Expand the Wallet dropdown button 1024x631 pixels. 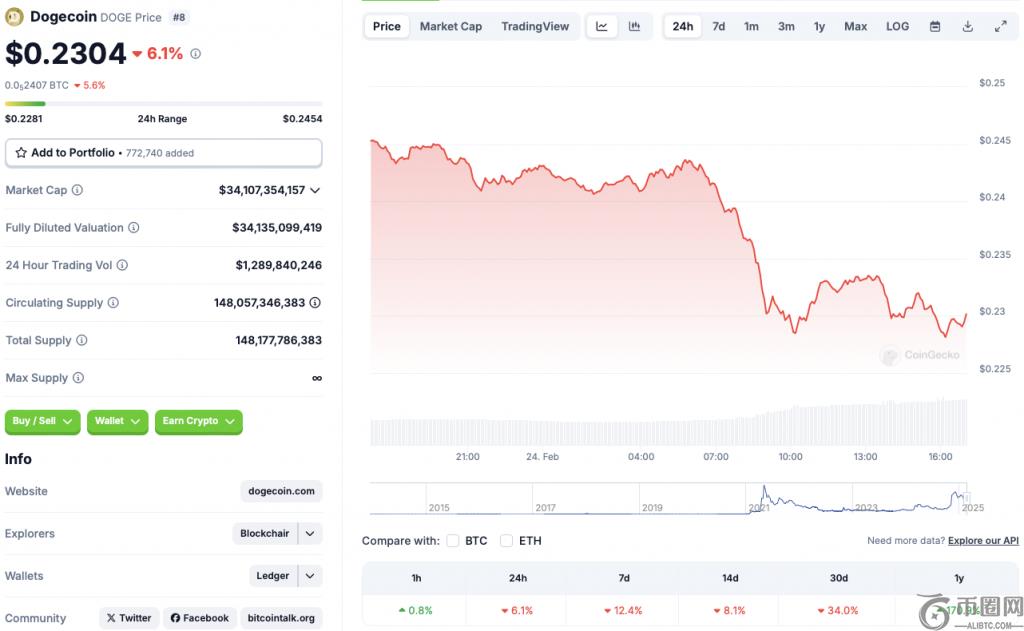pyautogui.click(x=117, y=421)
